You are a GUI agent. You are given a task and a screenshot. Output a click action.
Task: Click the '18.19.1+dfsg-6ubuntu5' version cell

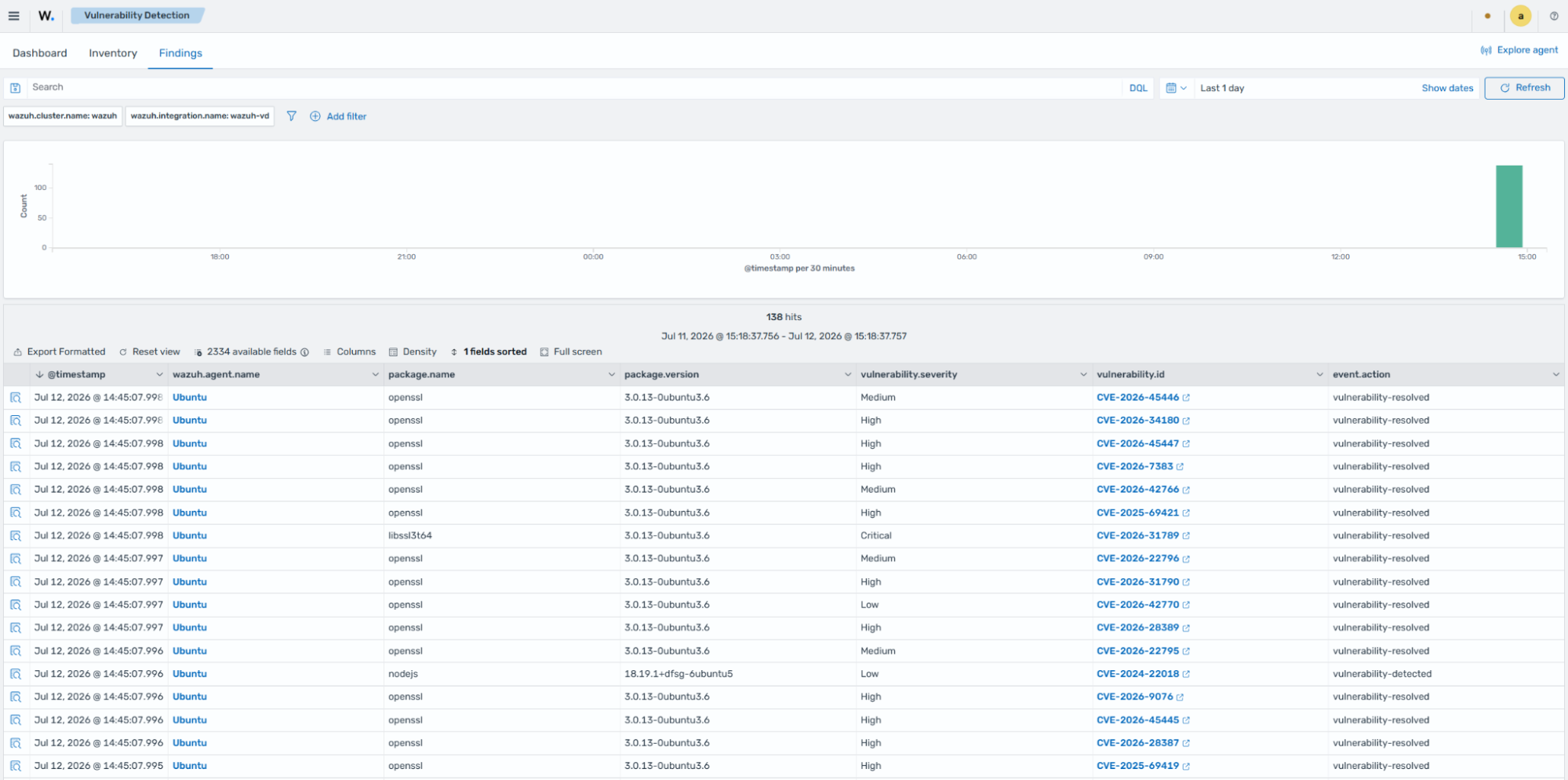point(678,674)
